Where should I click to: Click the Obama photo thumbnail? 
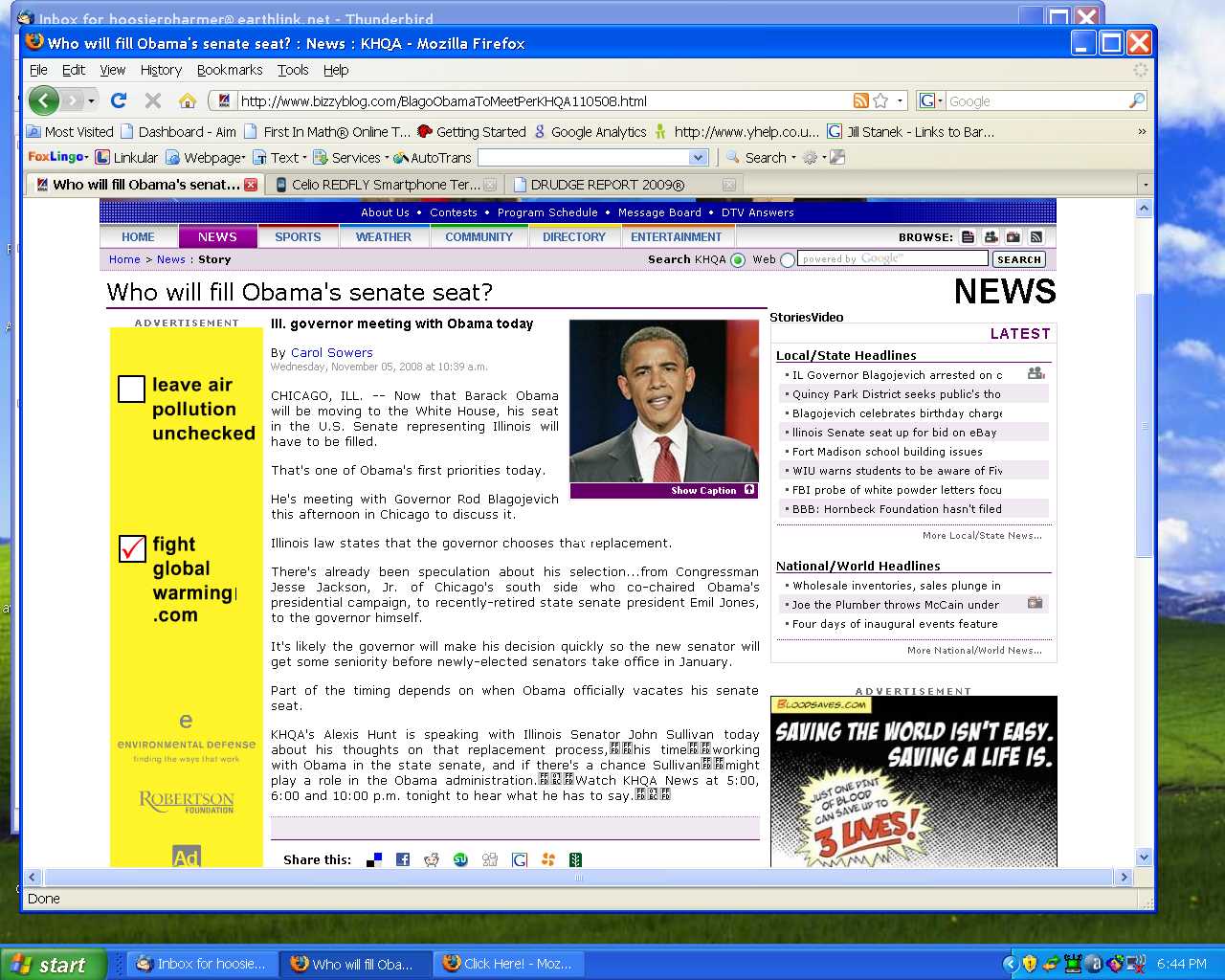[664, 401]
